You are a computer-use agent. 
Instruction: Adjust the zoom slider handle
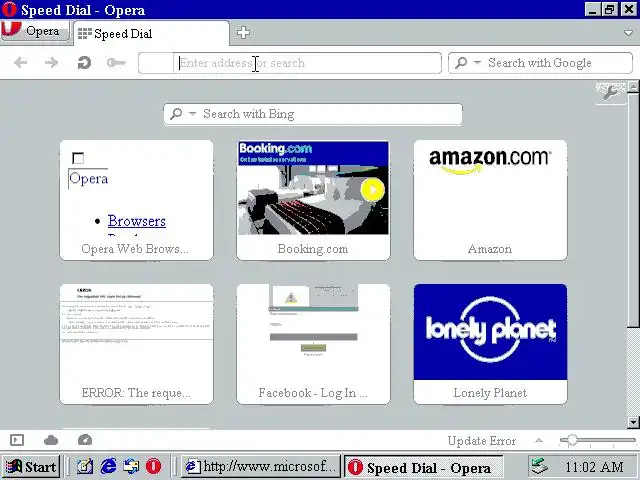pos(572,440)
